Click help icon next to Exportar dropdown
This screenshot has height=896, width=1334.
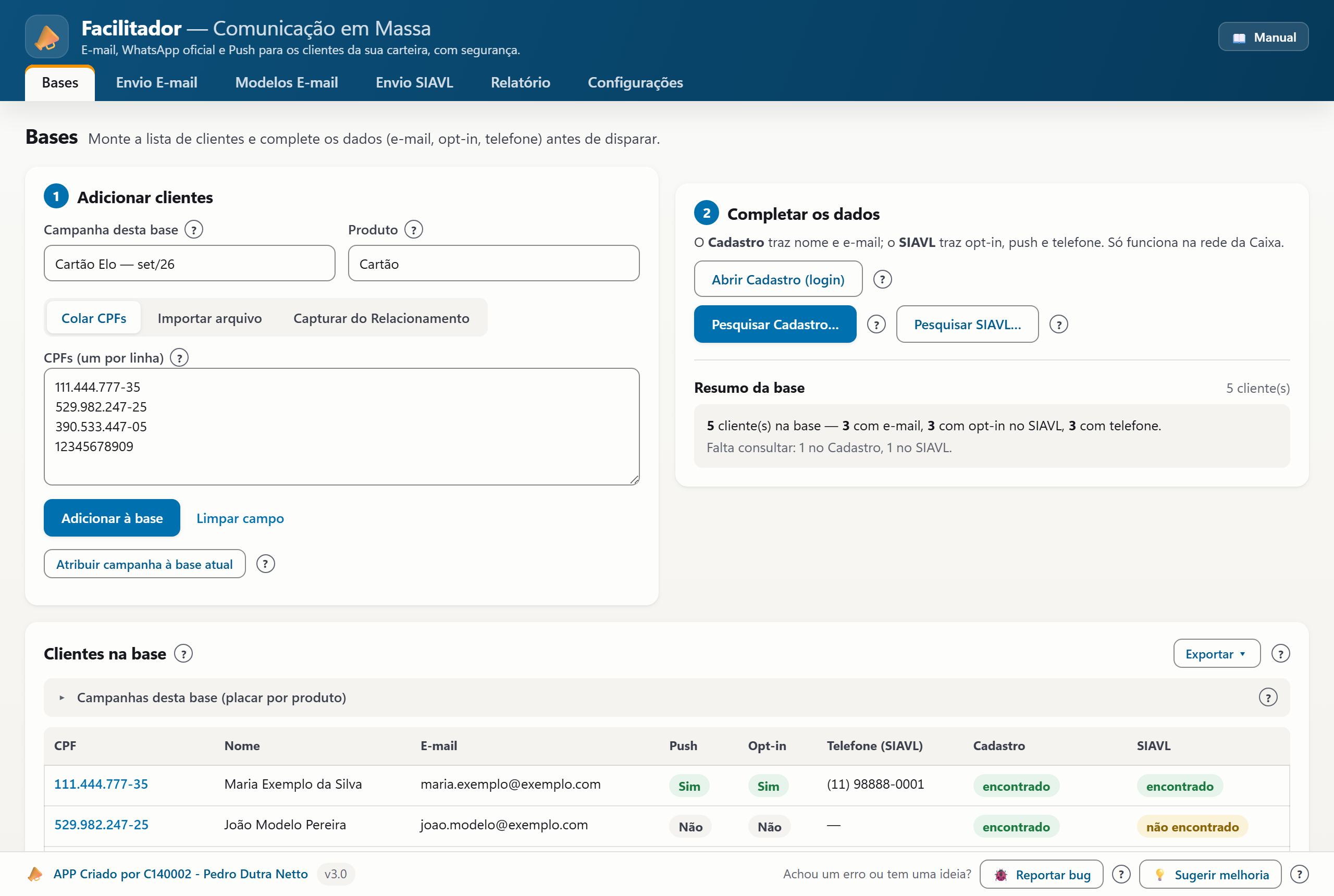click(1280, 654)
